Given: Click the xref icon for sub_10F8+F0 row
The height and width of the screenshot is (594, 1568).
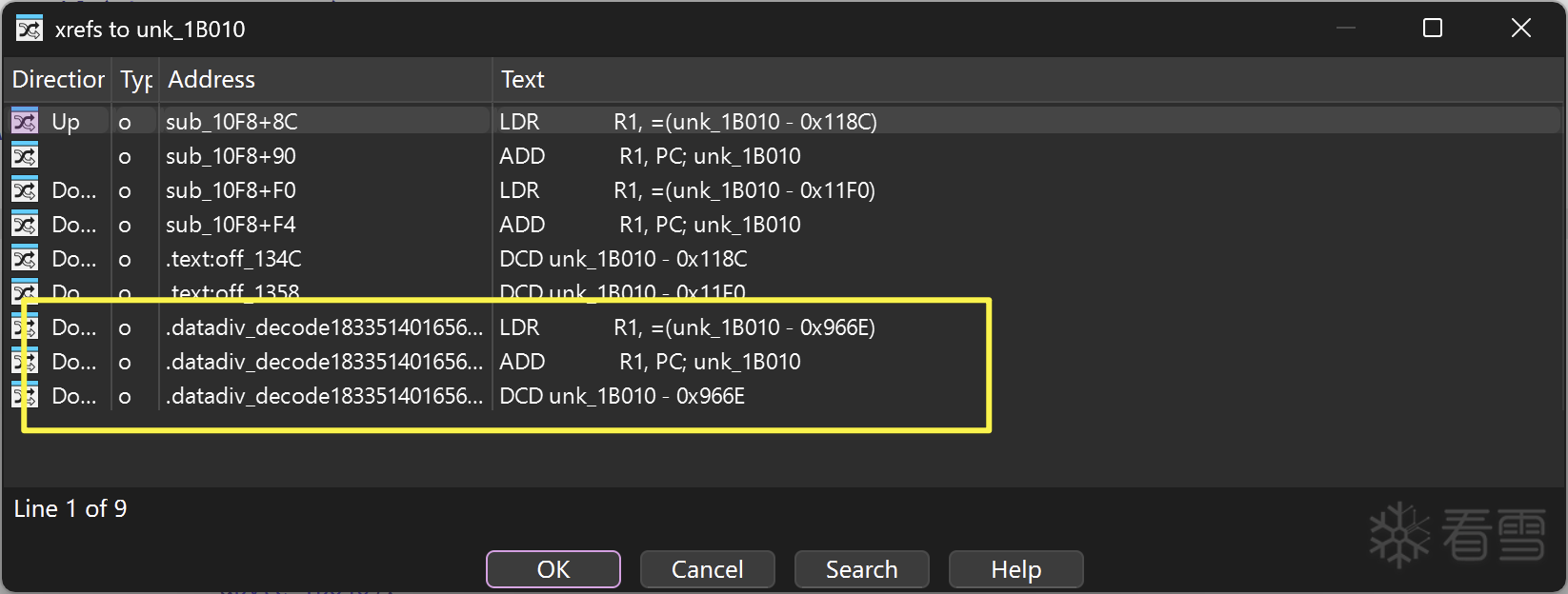Looking at the screenshot, I should (25, 190).
